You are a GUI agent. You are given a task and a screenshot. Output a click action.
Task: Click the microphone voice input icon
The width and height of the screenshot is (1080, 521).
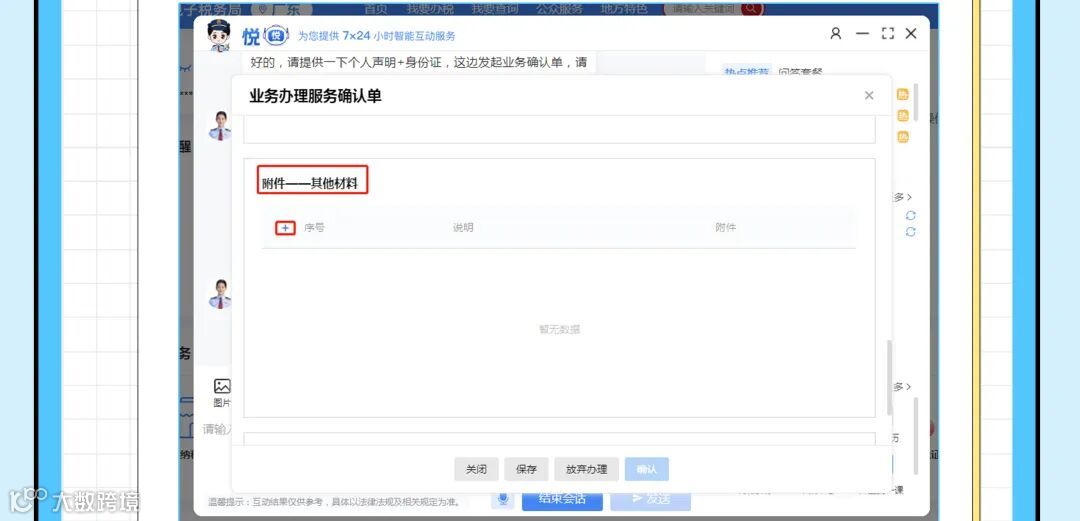tap(503, 498)
